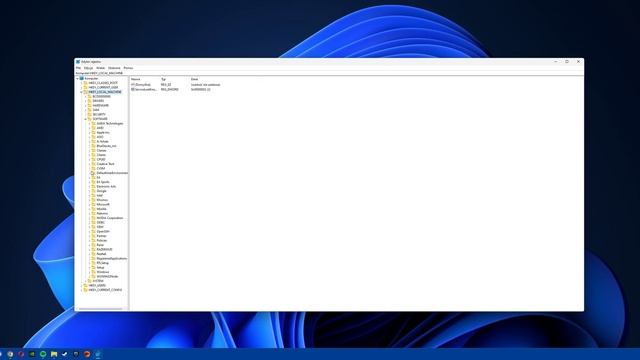The width and height of the screenshot is (640, 360).
Task: Click the folder icon beside SECURITY
Action: point(89,114)
